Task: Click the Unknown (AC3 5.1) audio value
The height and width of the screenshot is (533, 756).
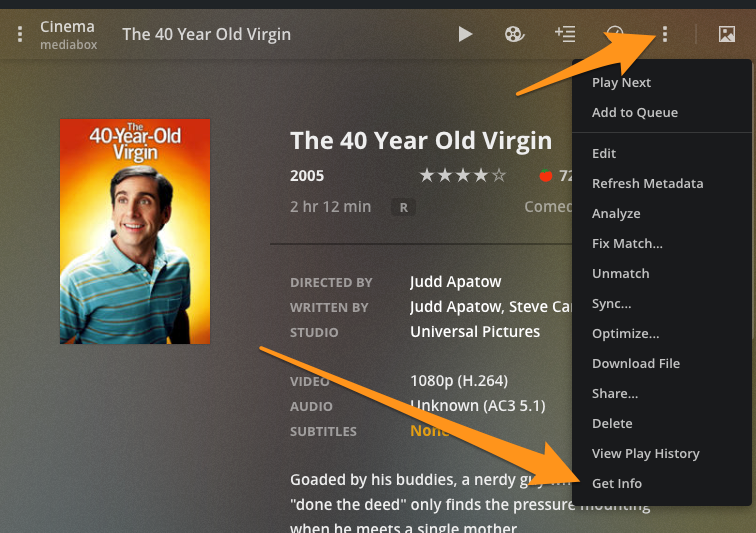Action: point(478,406)
